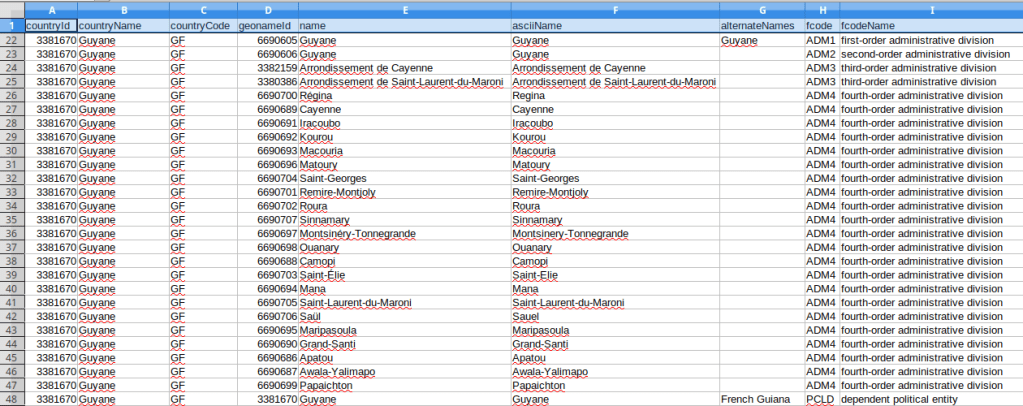Click Sauel in the asciiName column
Screen dimensions: 1023x406
[613, 316]
